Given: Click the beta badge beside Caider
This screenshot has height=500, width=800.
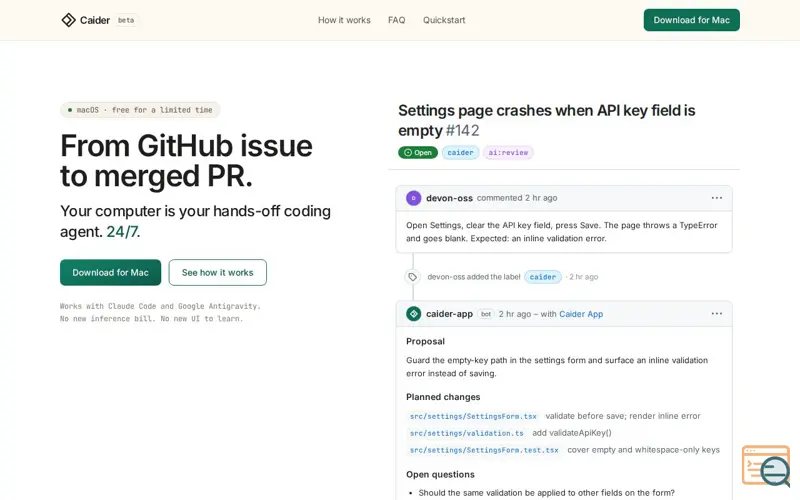Looking at the screenshot, I should [x=126, y=20].
